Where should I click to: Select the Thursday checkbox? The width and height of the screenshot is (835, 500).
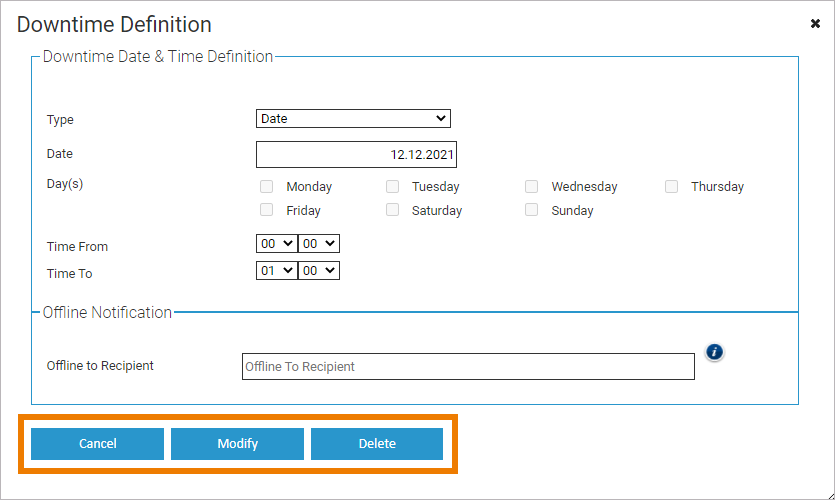[x=672, y=187]
